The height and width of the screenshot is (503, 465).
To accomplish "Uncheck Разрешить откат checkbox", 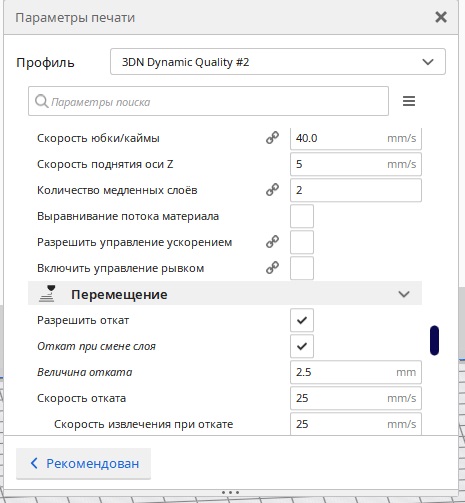I will click(302, 320).
